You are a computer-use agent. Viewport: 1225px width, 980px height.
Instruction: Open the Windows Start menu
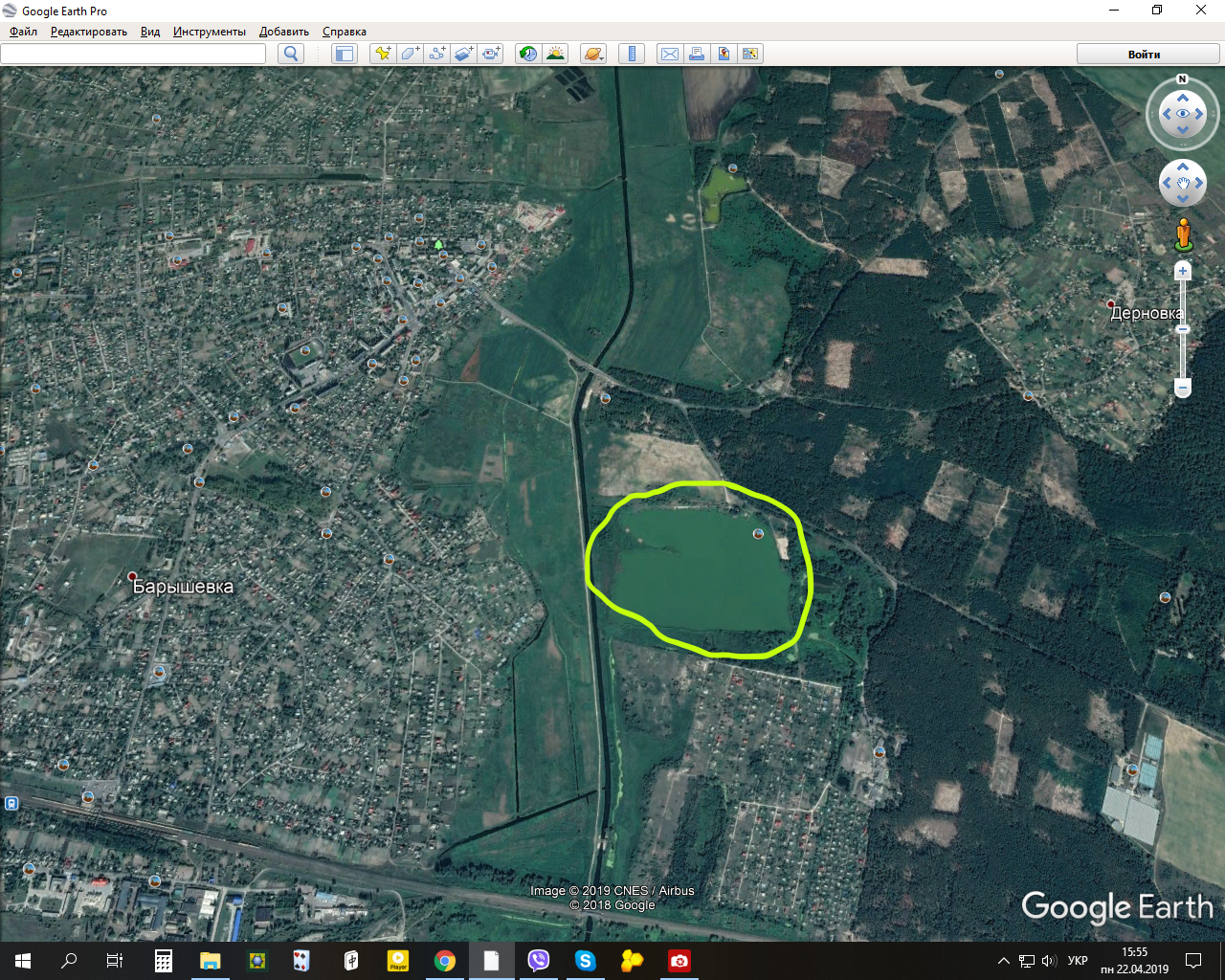point(23,961)
